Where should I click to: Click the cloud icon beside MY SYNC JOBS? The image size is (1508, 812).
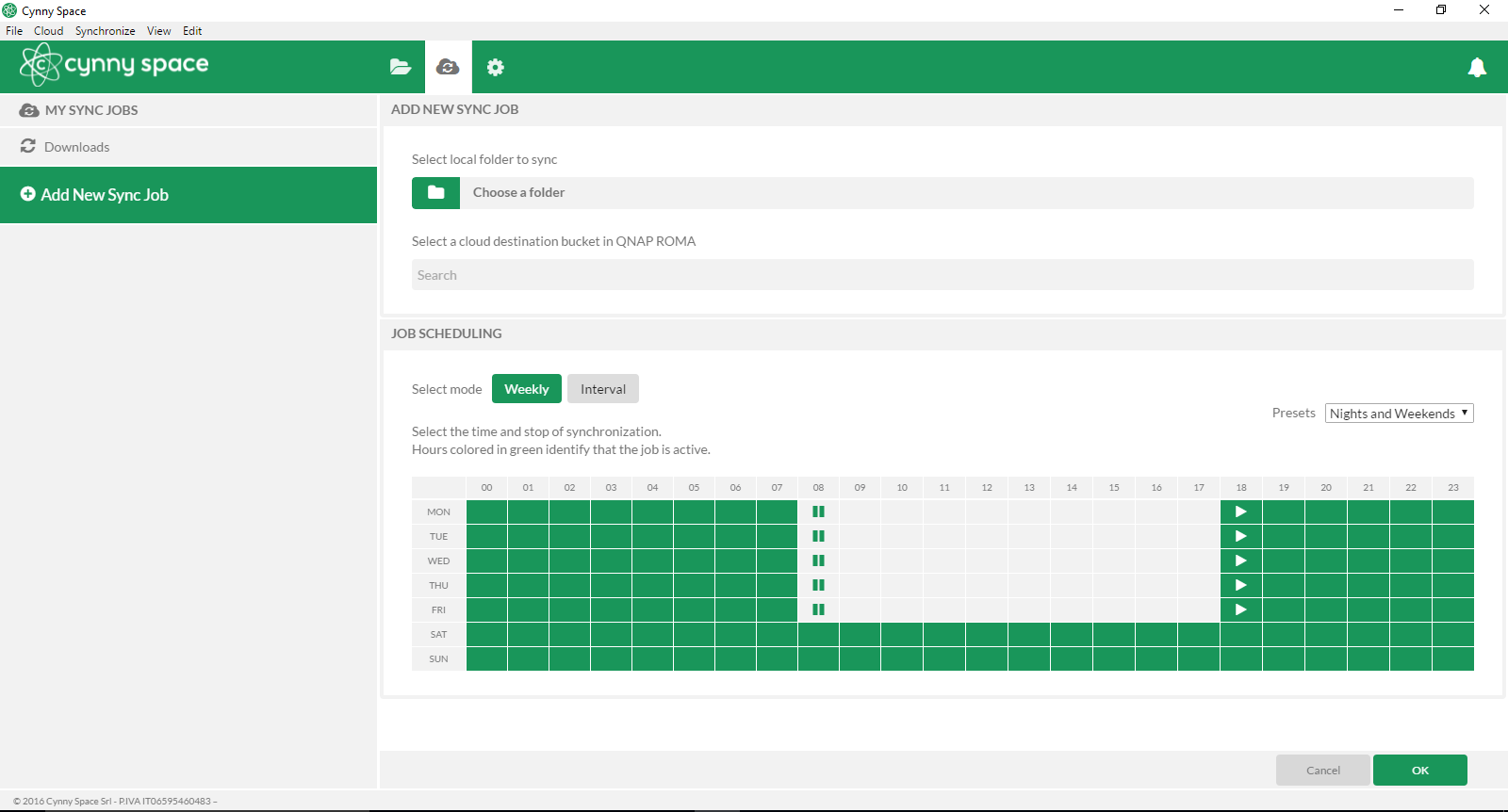(29, 110)
